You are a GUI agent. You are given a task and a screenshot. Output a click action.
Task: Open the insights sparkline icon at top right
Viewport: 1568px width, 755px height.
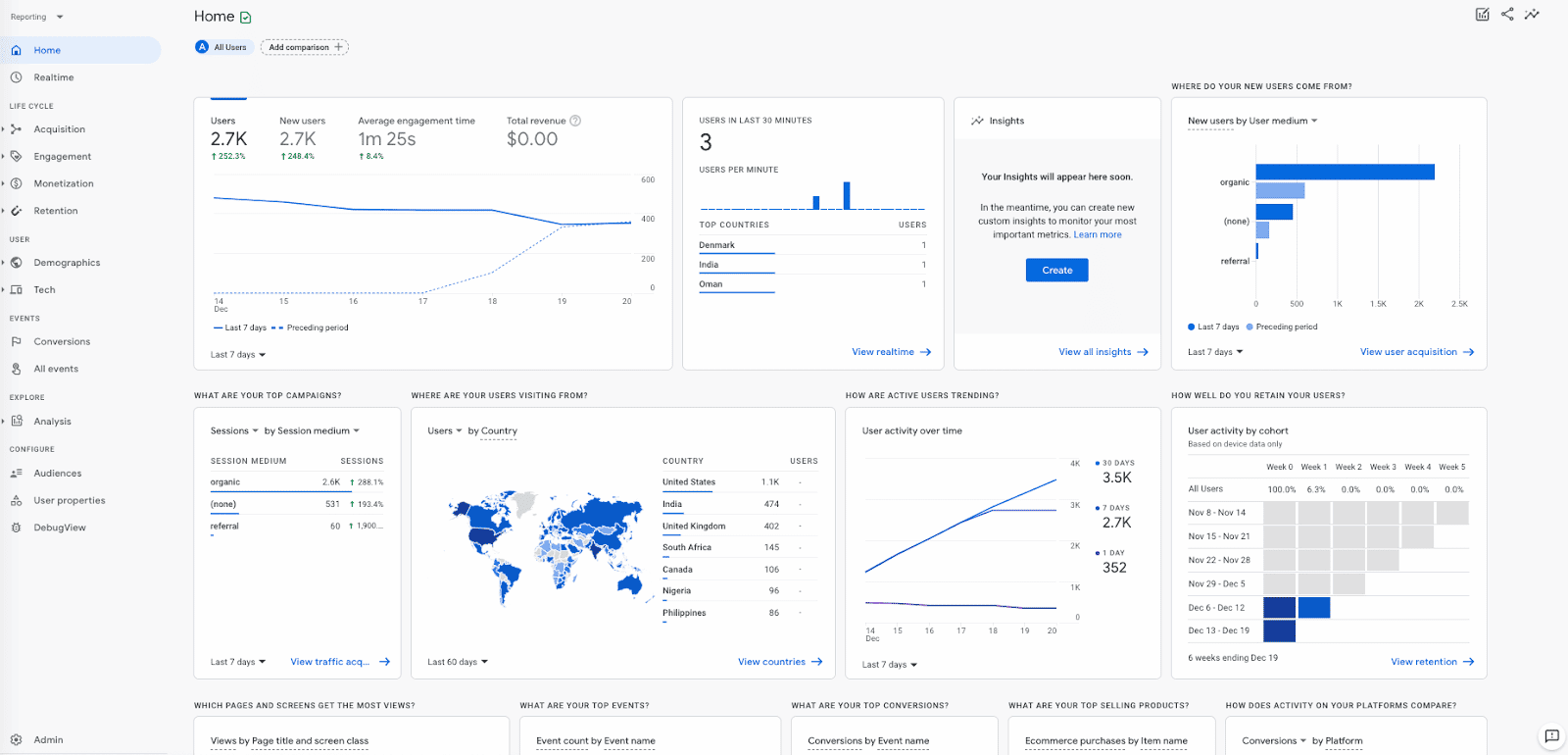pos(1532,14)
